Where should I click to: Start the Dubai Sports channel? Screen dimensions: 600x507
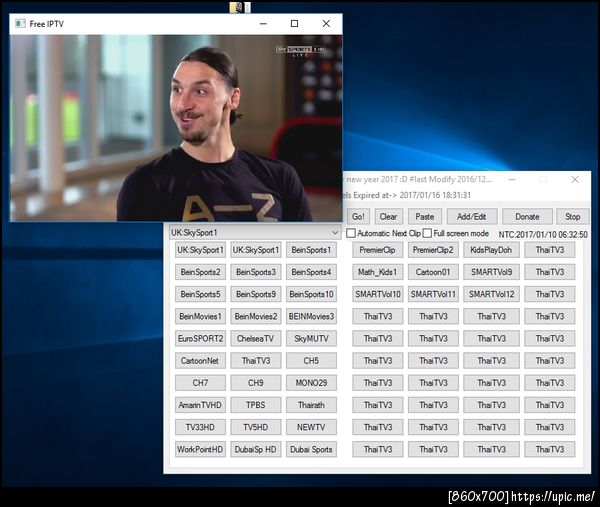311,450
